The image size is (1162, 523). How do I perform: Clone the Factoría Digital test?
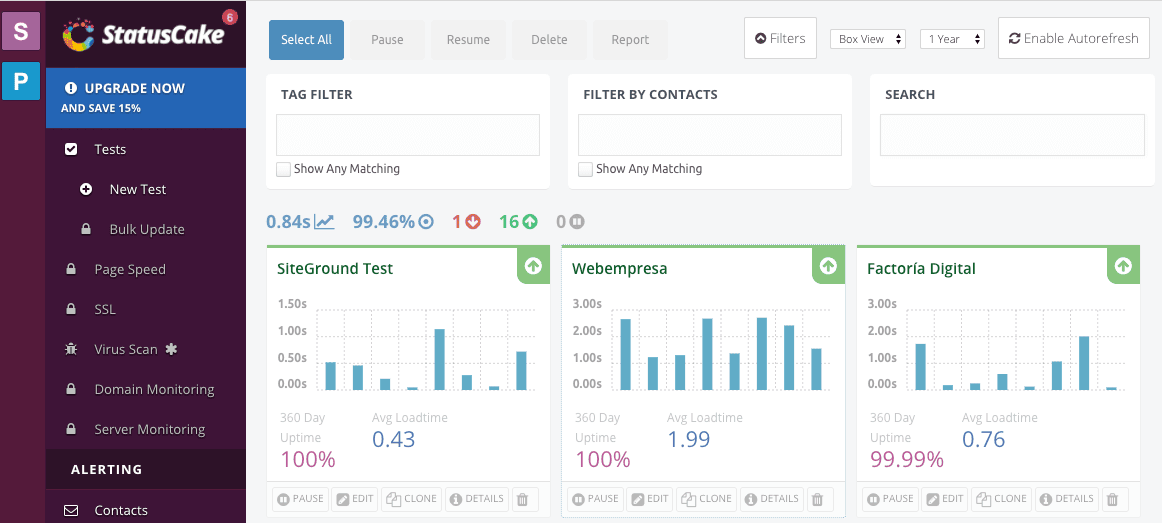(x=1002, y=499)
